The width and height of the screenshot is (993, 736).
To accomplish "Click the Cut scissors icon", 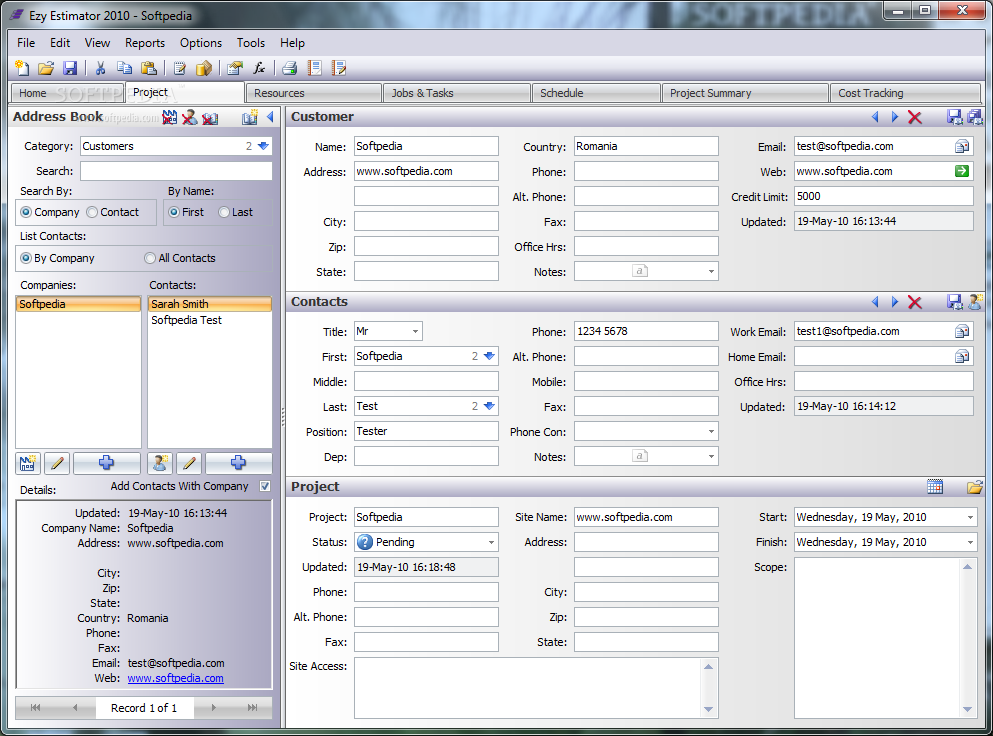I will pos(100,68).
